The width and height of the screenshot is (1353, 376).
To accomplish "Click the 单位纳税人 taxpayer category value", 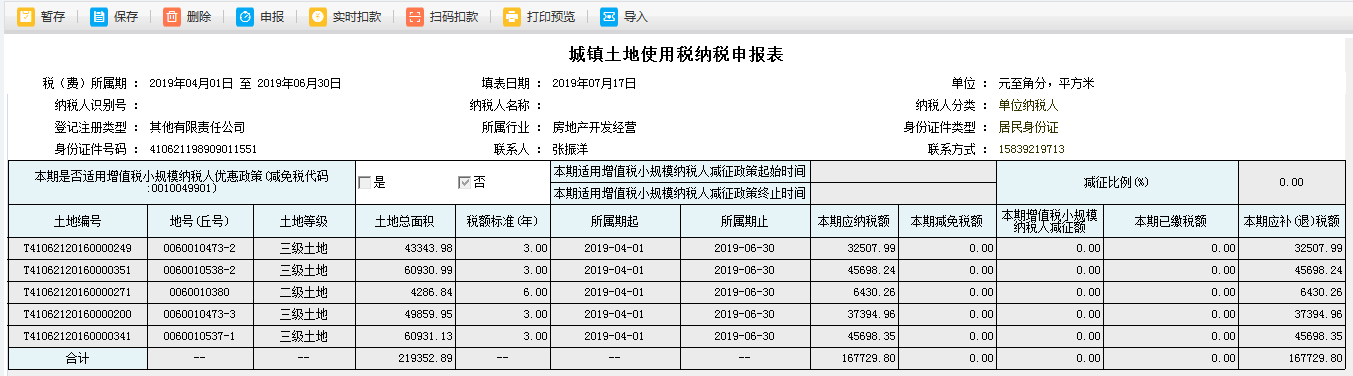I will 1028,106.
